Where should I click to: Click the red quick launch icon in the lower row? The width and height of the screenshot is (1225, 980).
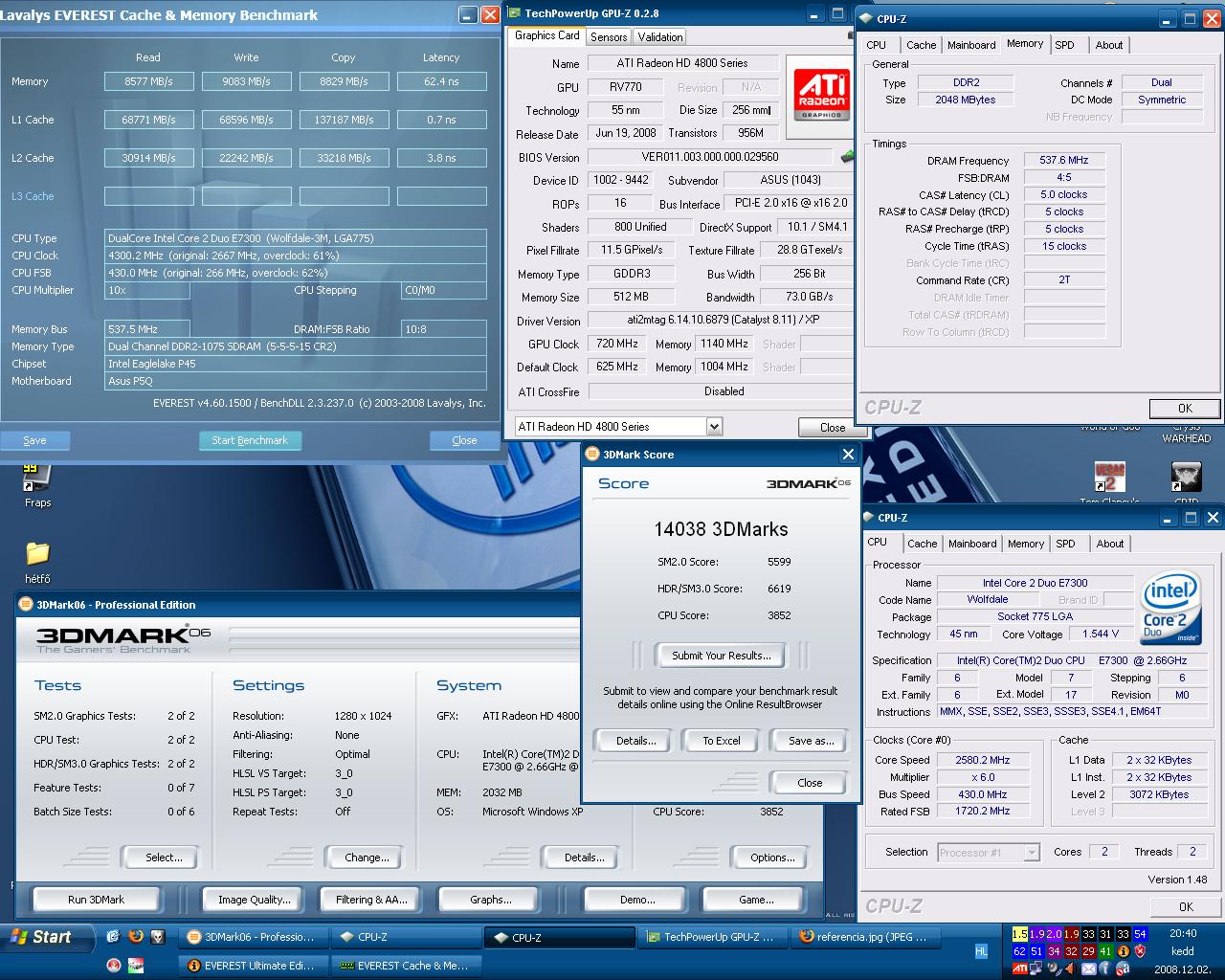point(114,965)
